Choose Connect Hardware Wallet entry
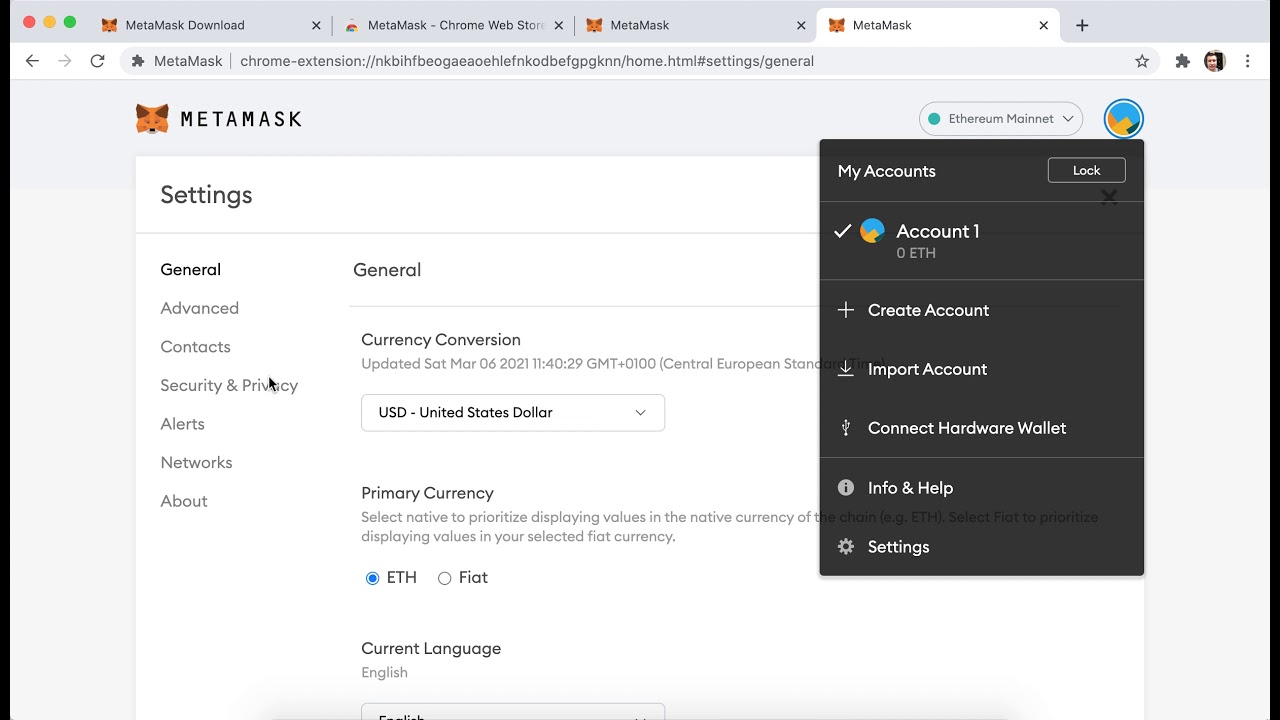 pos(981,428)
